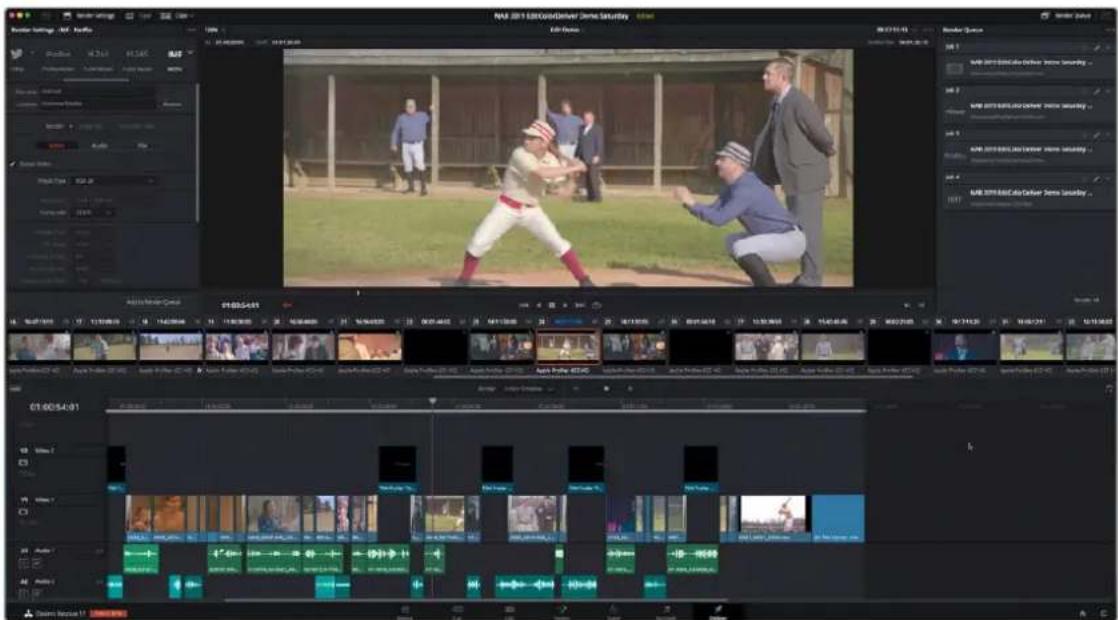This screenshot has height=620, width=1118.
Task: Edit Job 4 with pencil icon
Action: click(1097, 178)
